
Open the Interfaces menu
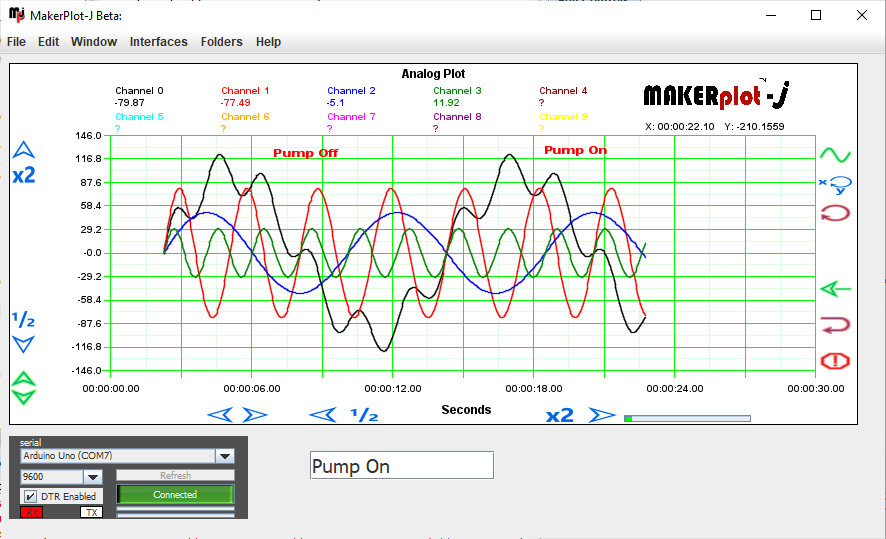(158, 42)
